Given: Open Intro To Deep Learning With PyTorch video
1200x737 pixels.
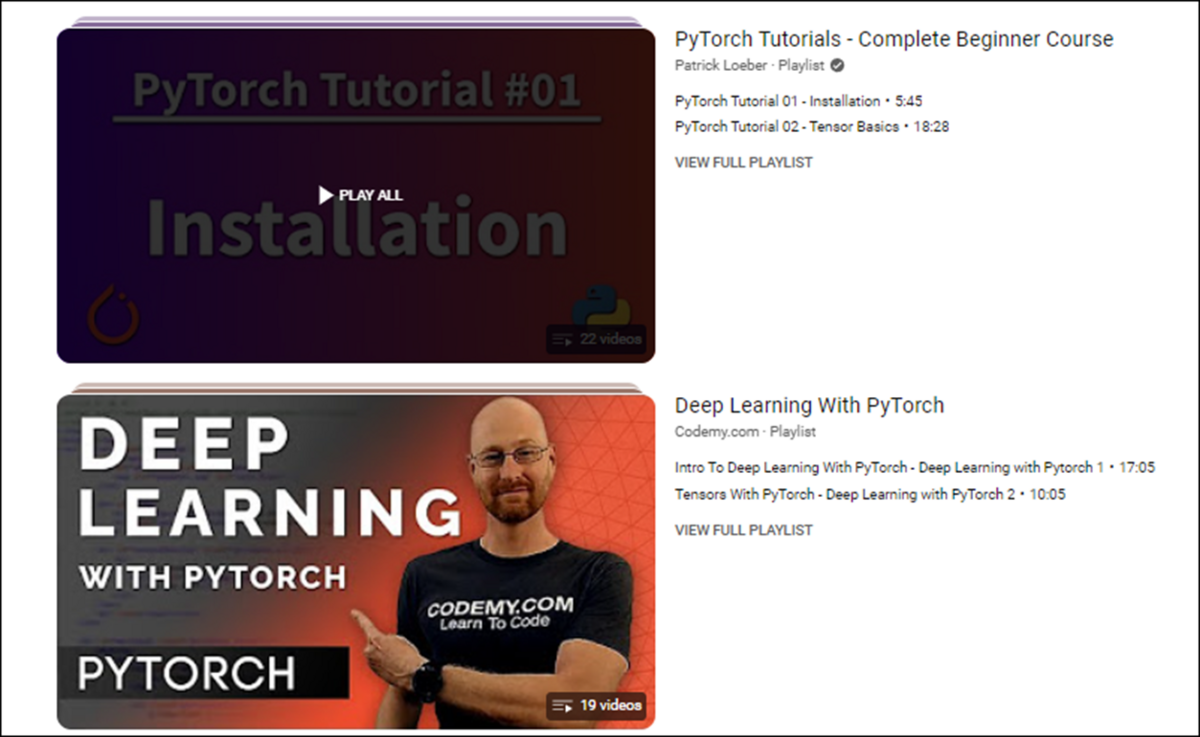Looking at the screenshot, I should coord(890,468).
